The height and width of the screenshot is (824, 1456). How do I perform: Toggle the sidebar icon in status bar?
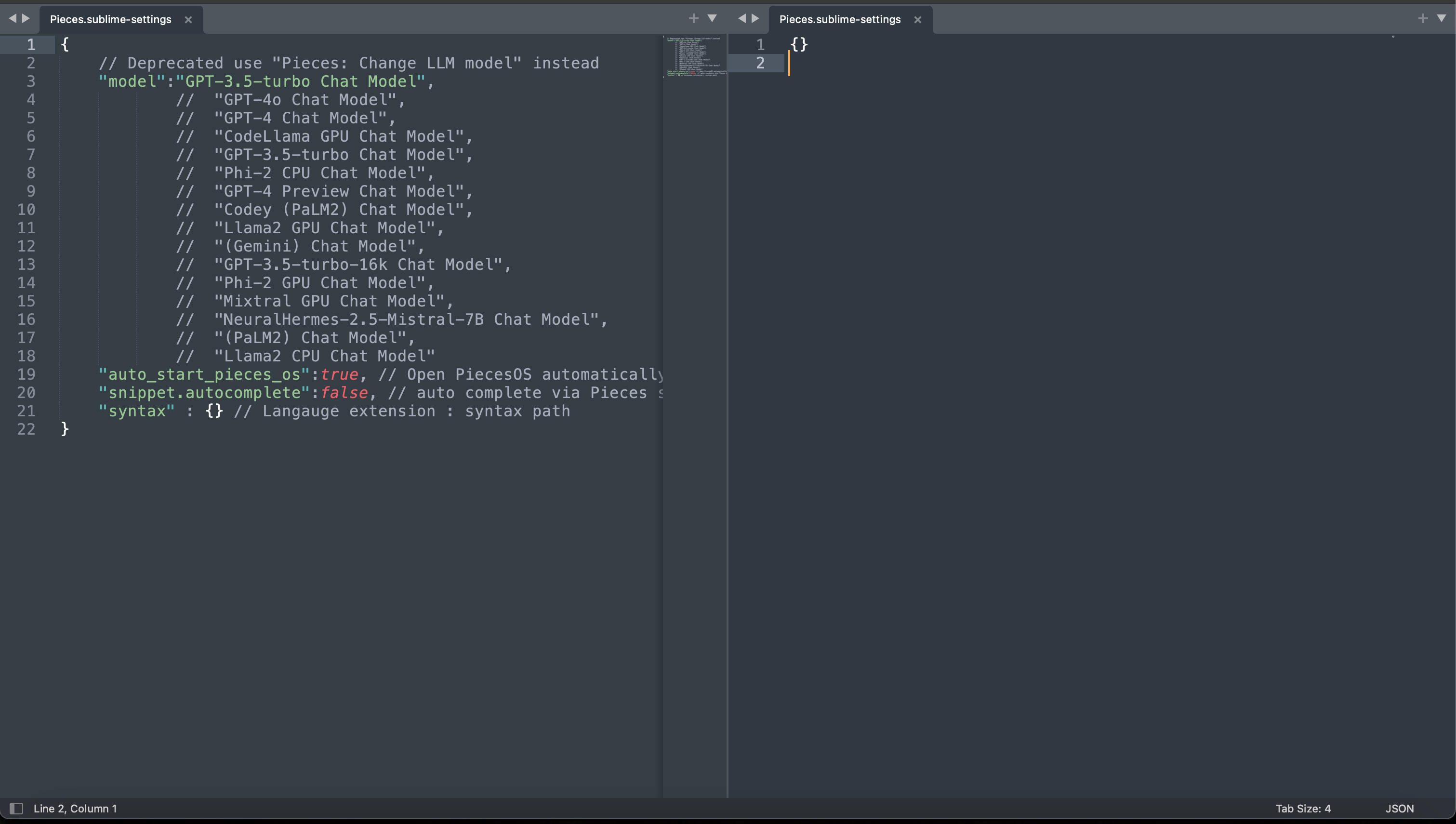coord(16,808)
